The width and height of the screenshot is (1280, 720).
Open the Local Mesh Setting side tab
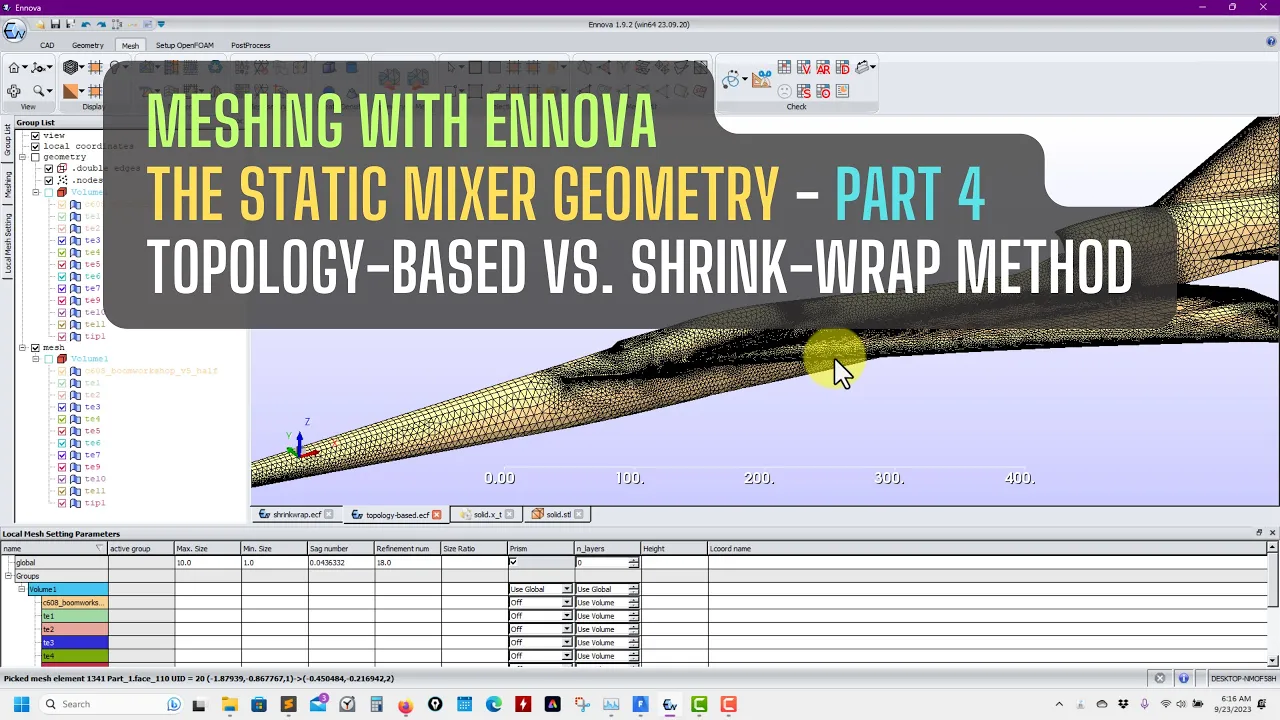[8, 243]
